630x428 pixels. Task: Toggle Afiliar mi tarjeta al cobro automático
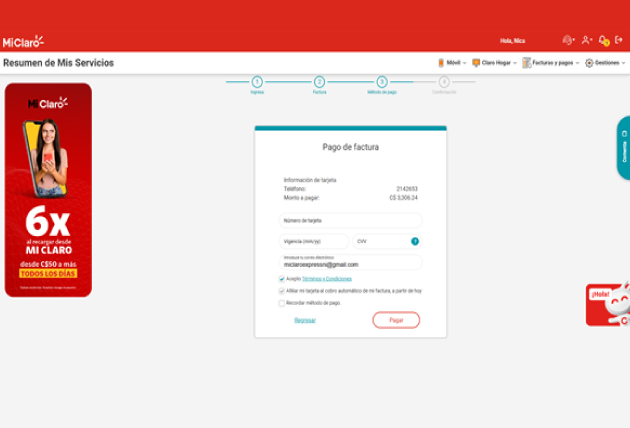click(x=282, y=291)
